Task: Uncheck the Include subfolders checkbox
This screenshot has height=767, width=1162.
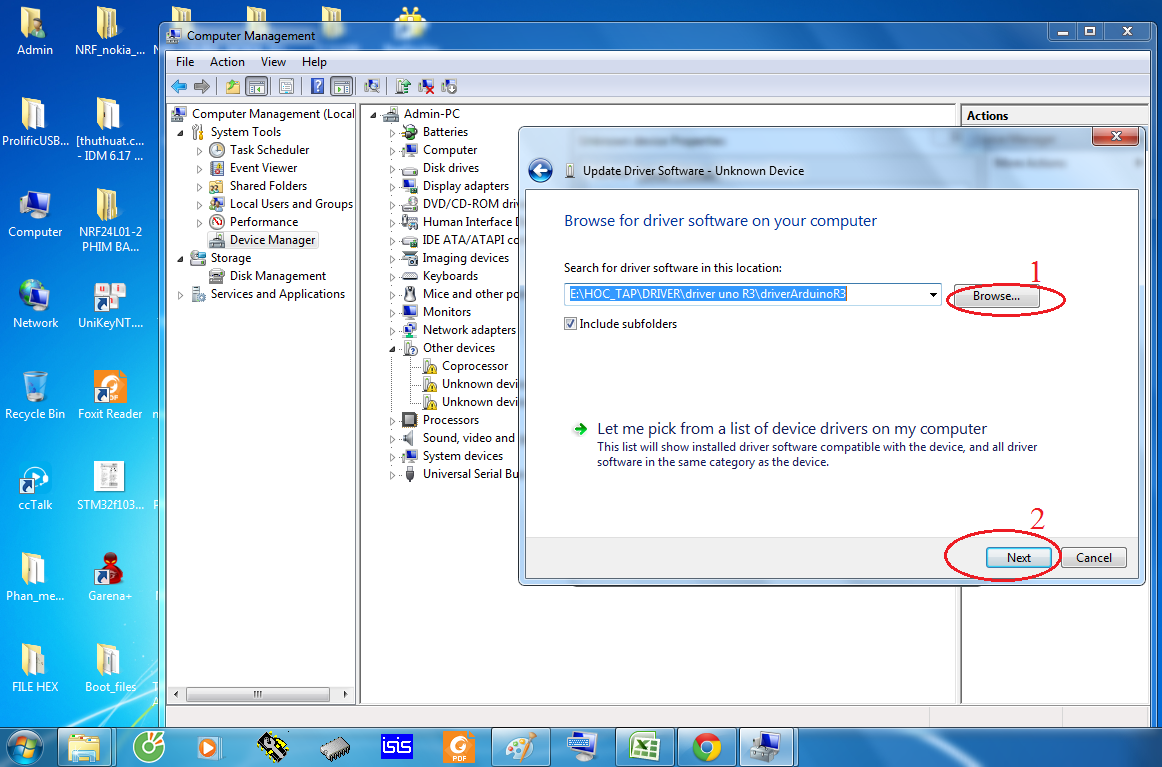Action: 569,323
